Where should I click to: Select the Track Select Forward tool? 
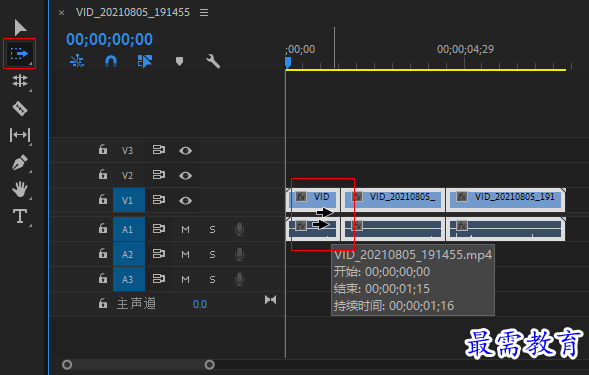tap(19, 54)
